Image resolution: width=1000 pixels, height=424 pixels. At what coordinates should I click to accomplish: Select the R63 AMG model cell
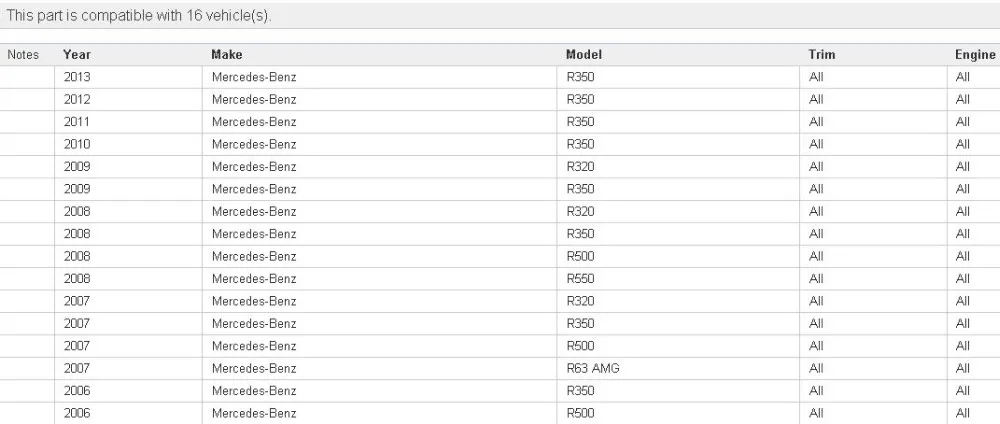coord(593,368)
